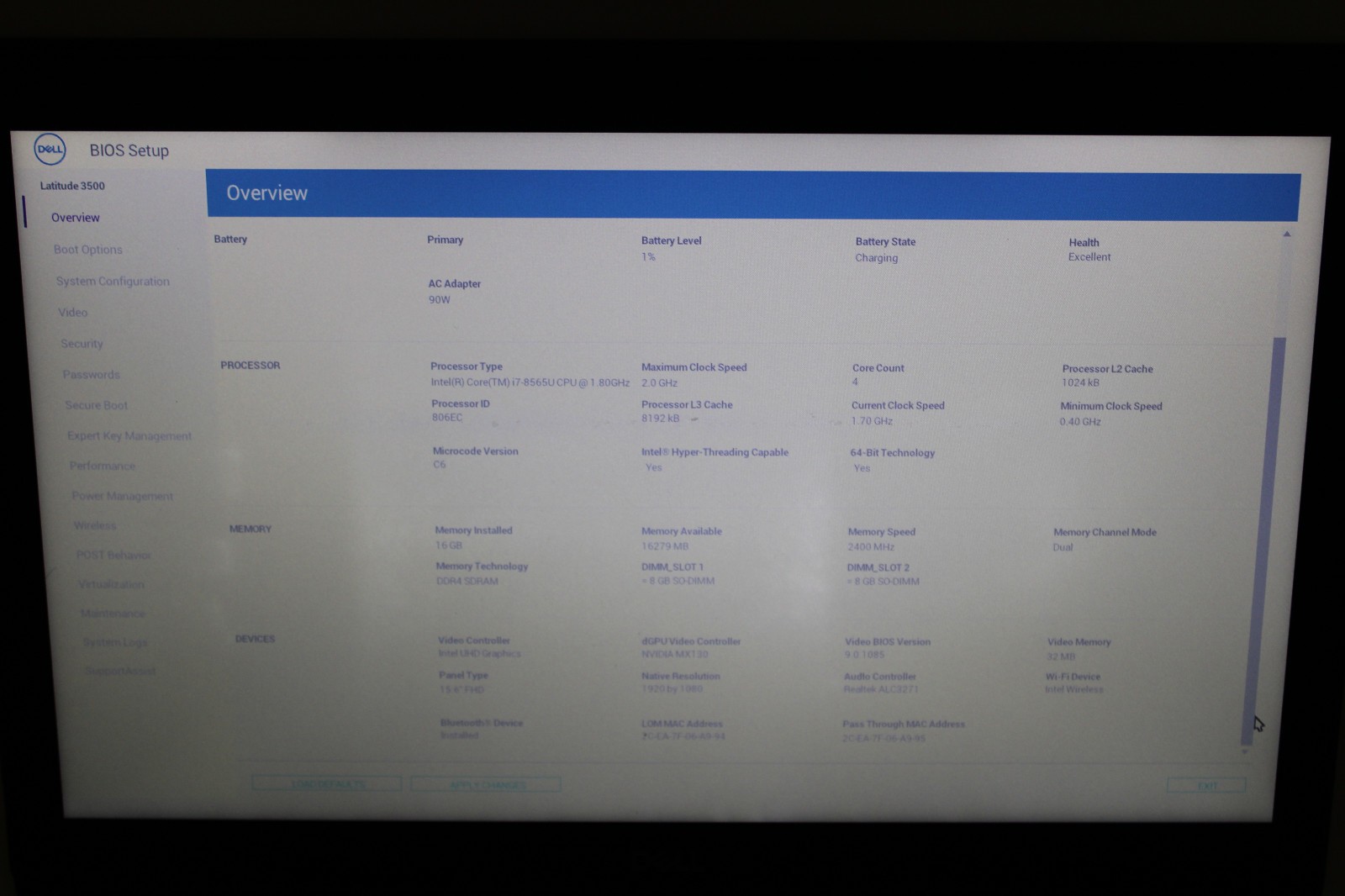Click the Battery State Charging value
Screen dimensions: 1345x896
[x=876, y=258]
